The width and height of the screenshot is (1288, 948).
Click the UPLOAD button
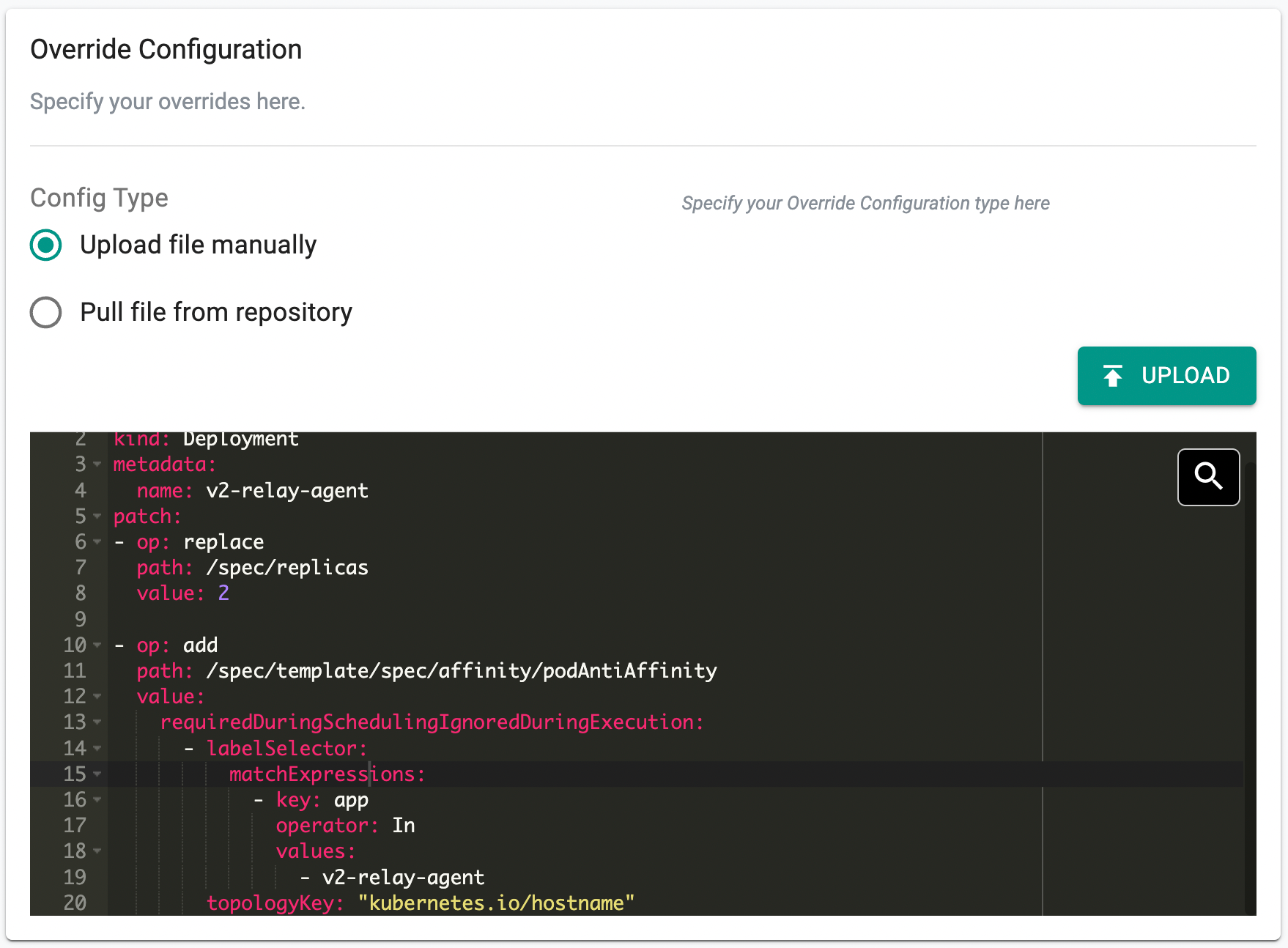(1166, 376)
